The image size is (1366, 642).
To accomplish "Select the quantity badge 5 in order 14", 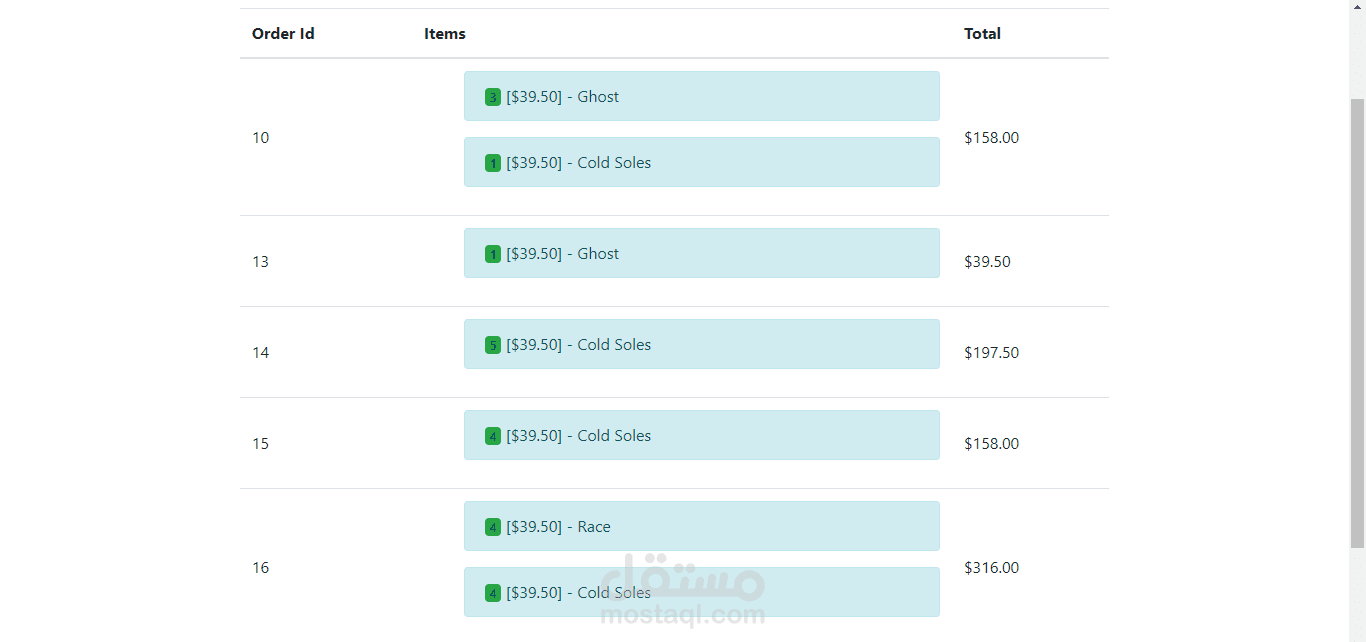I will click(493, 345).
